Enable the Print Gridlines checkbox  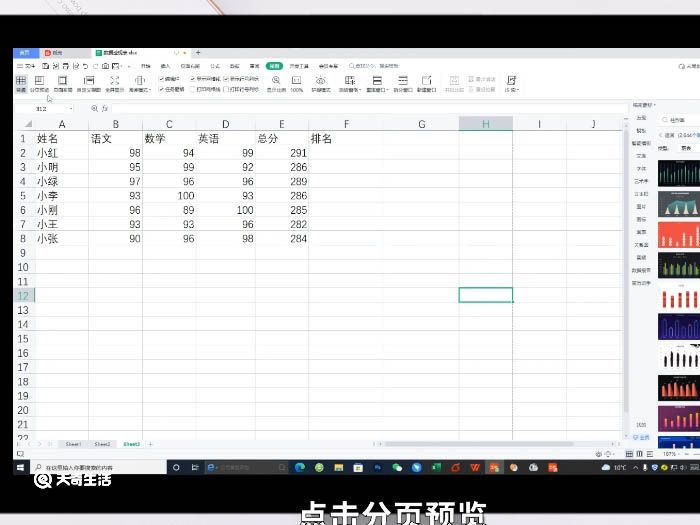pyautogui.click(x=205, y=89)
